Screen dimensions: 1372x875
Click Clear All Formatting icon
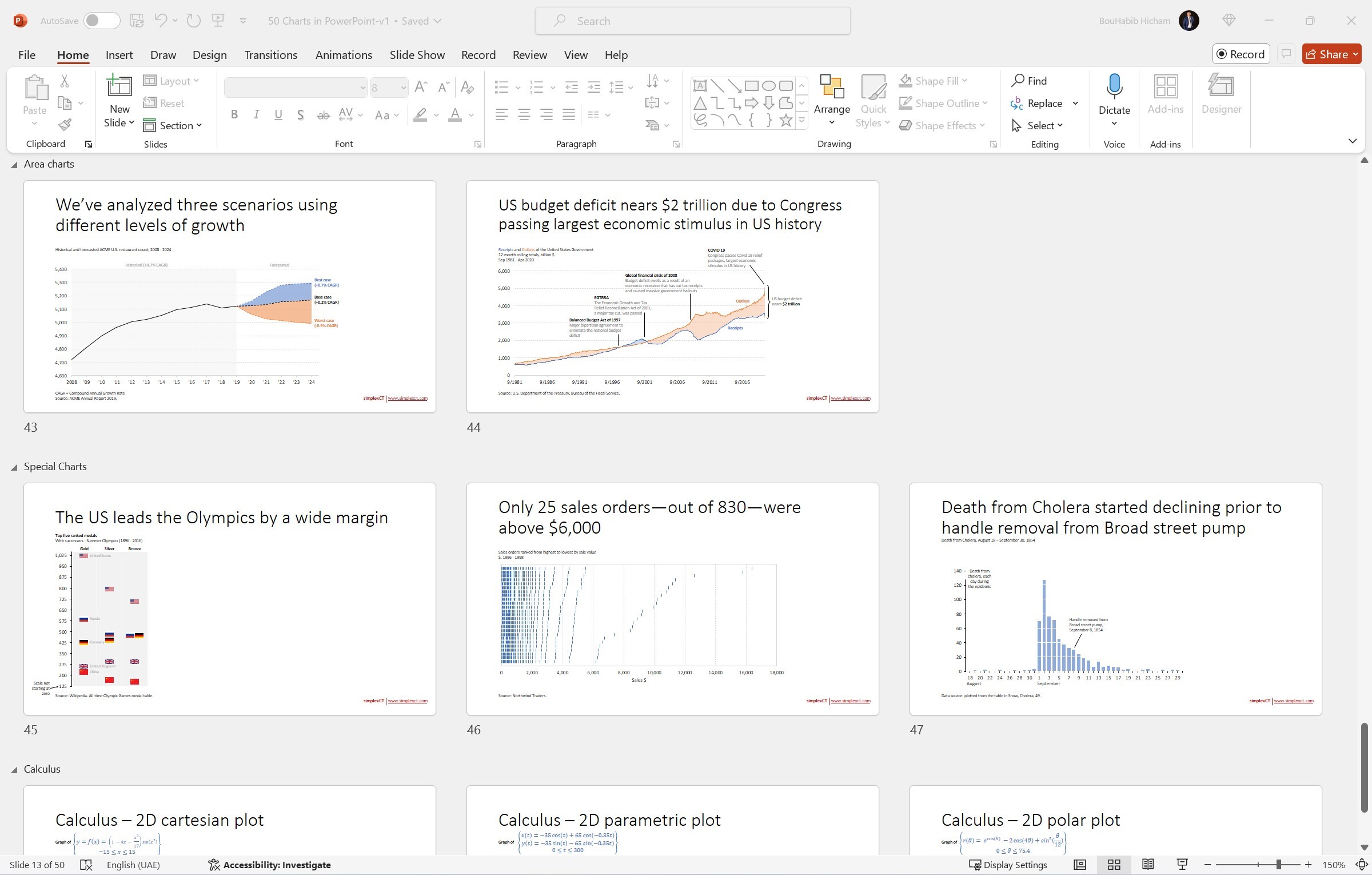[467, 87]
